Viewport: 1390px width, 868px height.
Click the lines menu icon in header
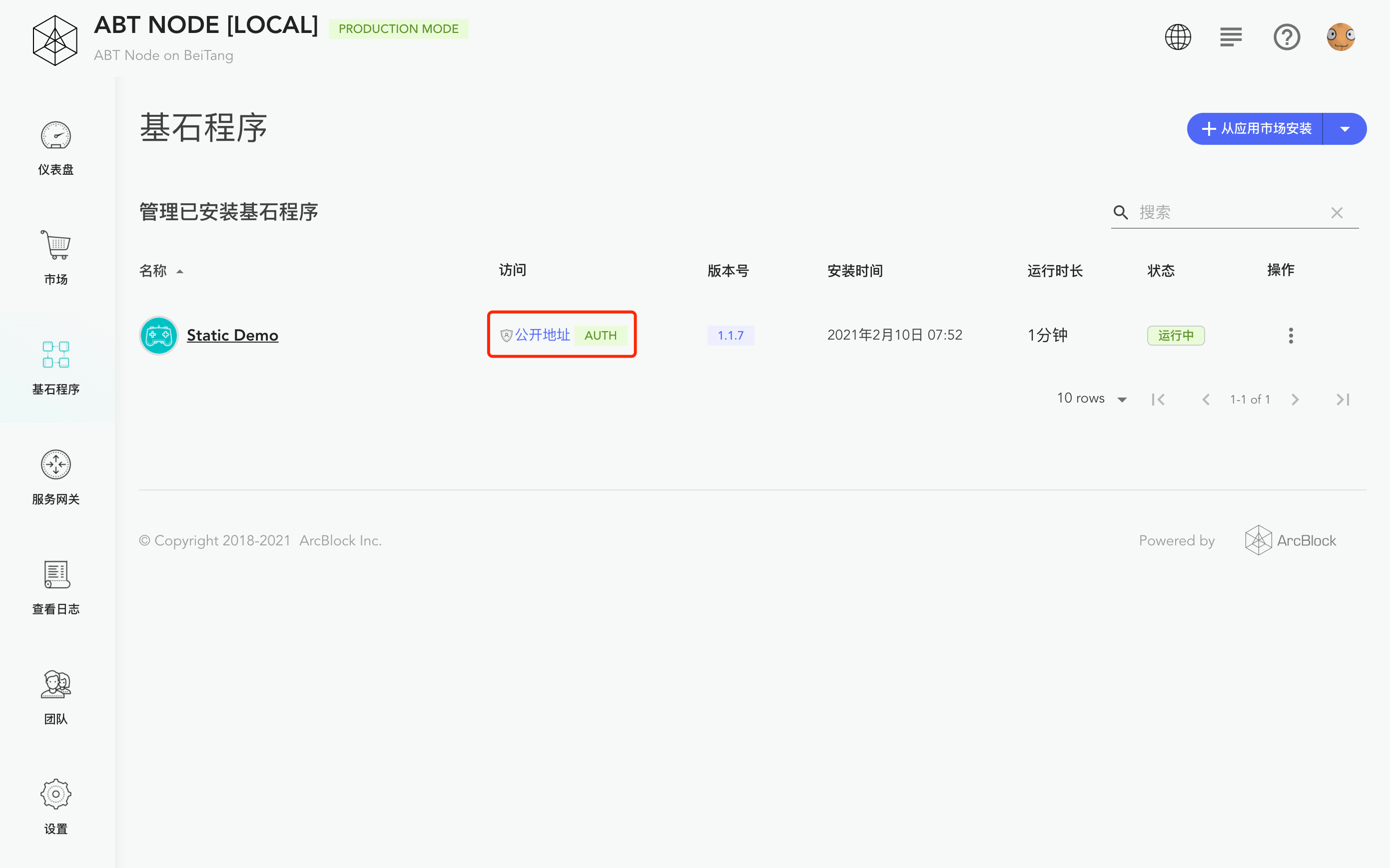click(x=1231, y=37)
